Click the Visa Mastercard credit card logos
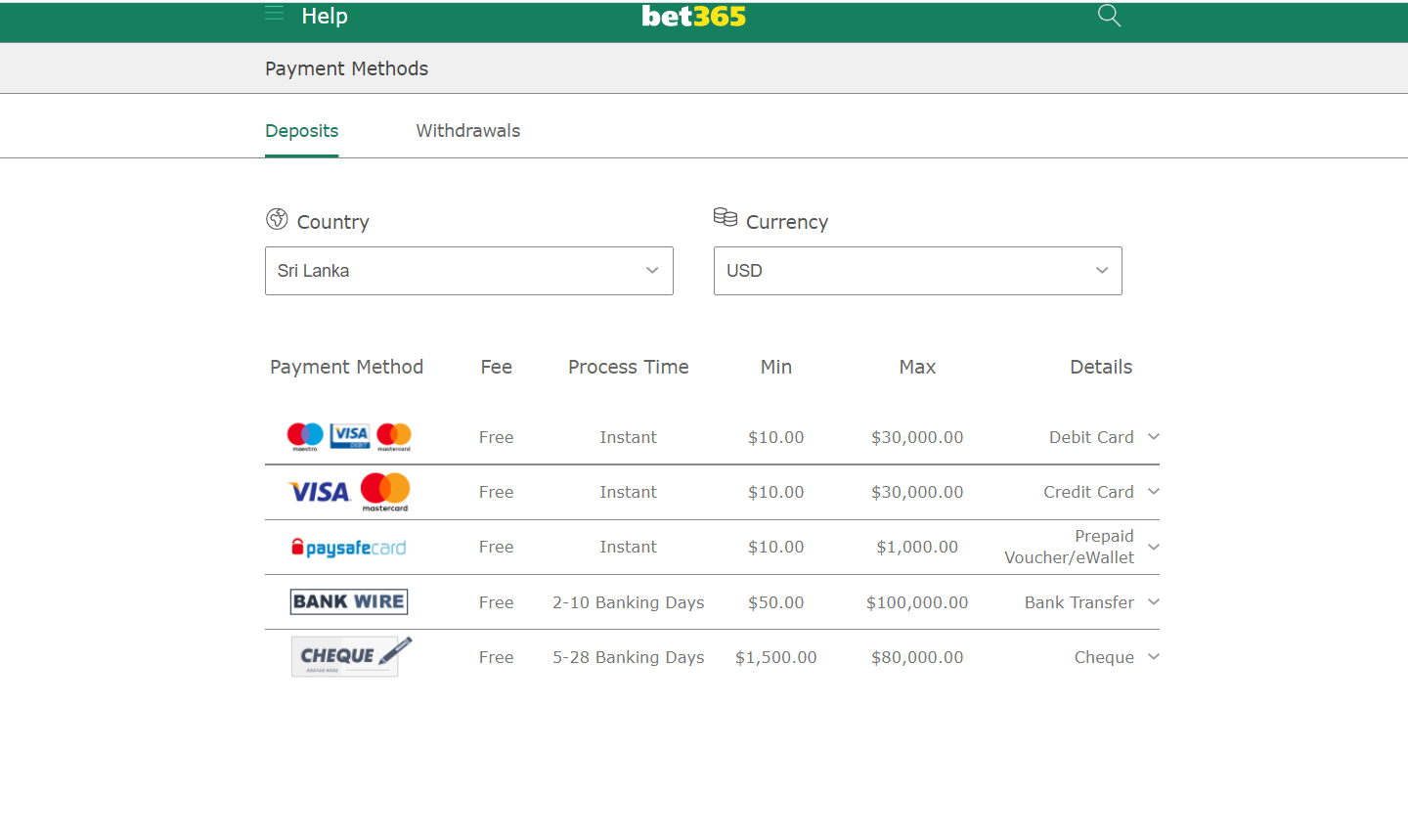Image resolution: width=1408 pixels, height=840 pixels. point(349,492)
